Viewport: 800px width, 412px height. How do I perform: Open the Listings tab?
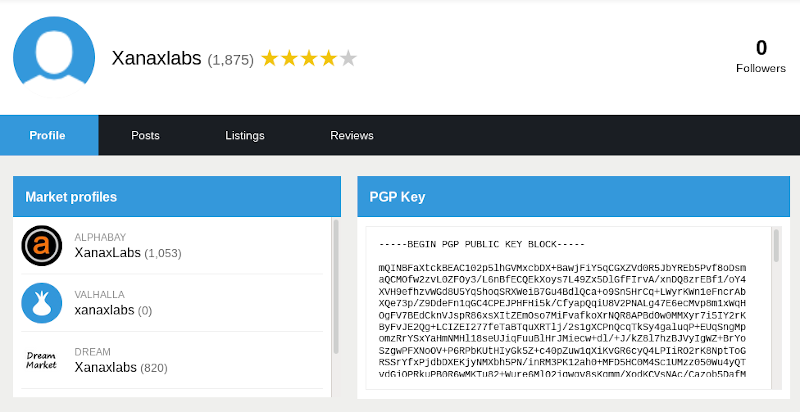click(x=245, y=135)
